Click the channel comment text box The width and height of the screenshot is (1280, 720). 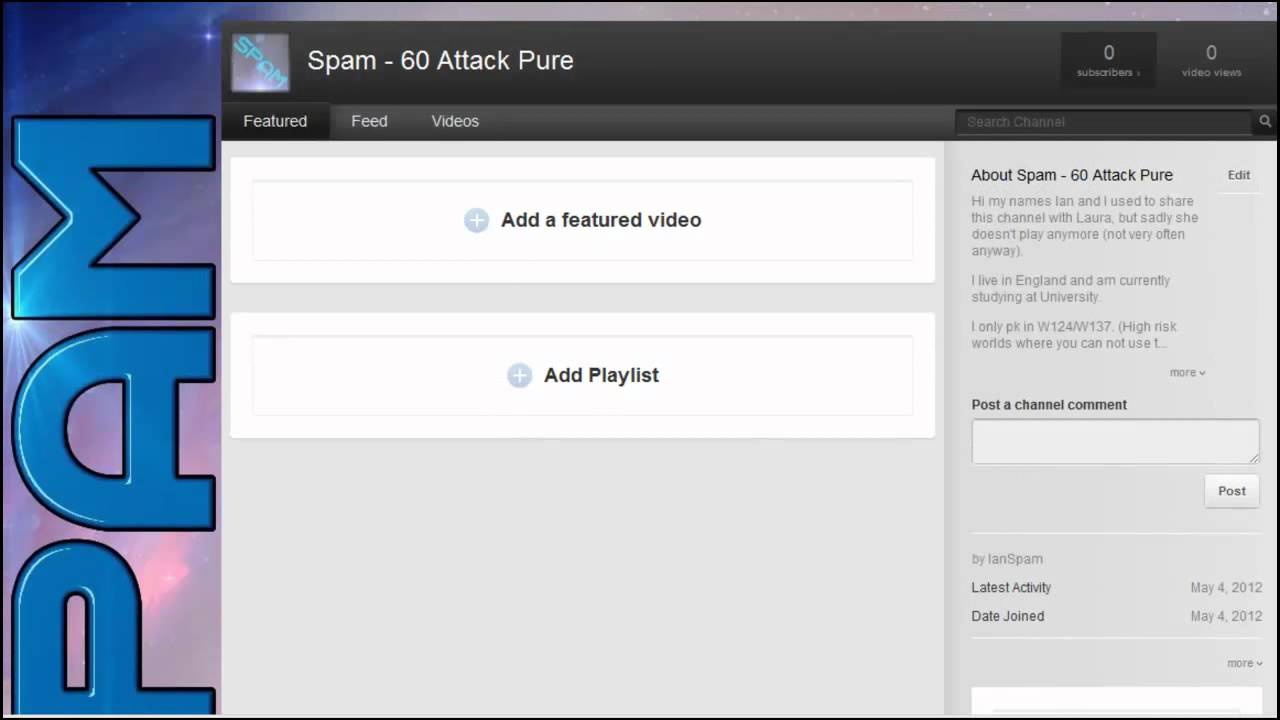pos(1115,441)
